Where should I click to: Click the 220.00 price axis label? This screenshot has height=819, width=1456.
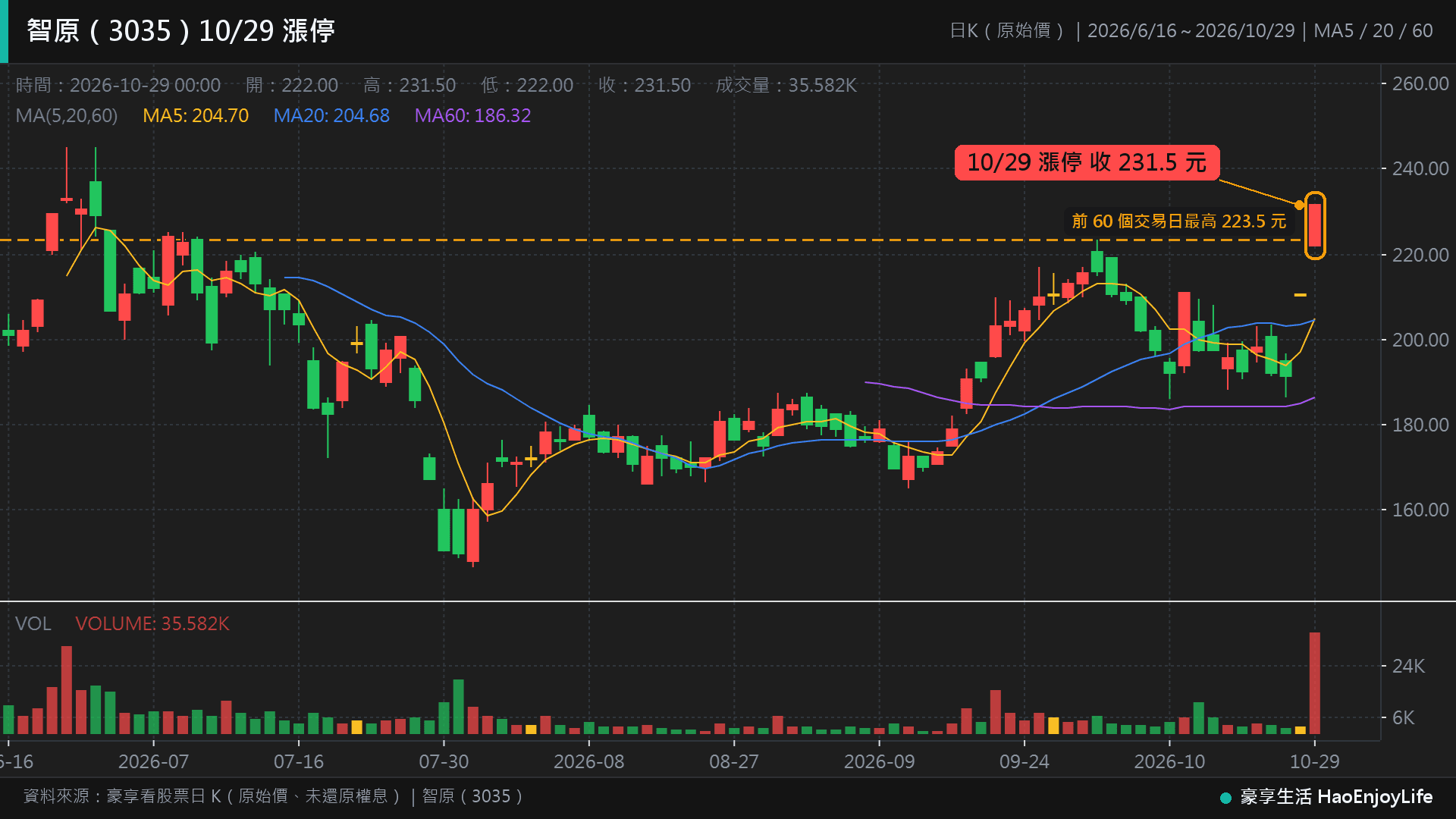(x=1420, y=255)
